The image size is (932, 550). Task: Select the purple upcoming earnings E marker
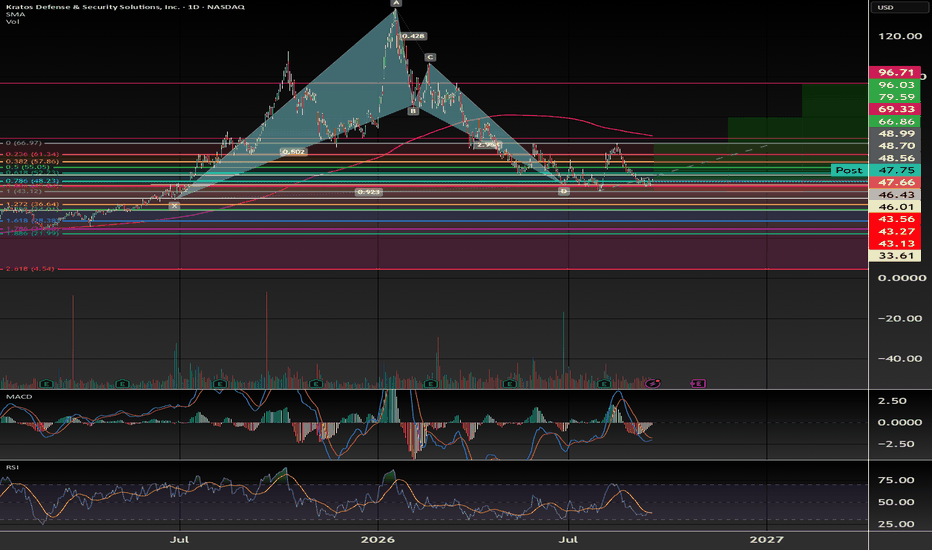coord(698,384)
